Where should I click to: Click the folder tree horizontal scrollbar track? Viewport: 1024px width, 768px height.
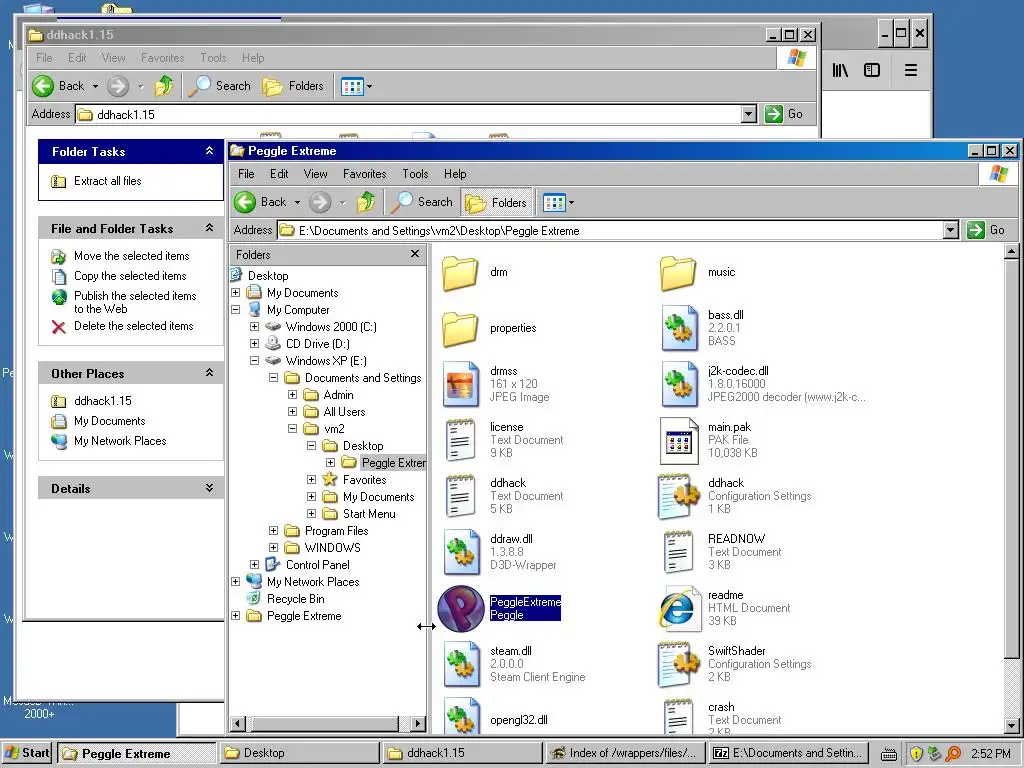point(325,724)
